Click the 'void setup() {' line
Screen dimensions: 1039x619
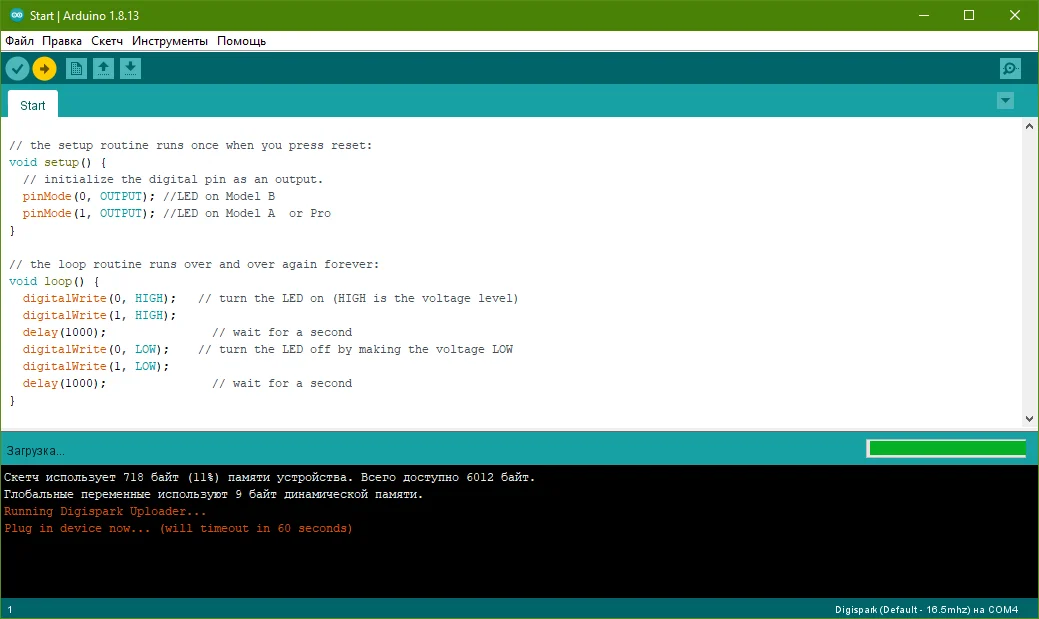coord(58,162)
